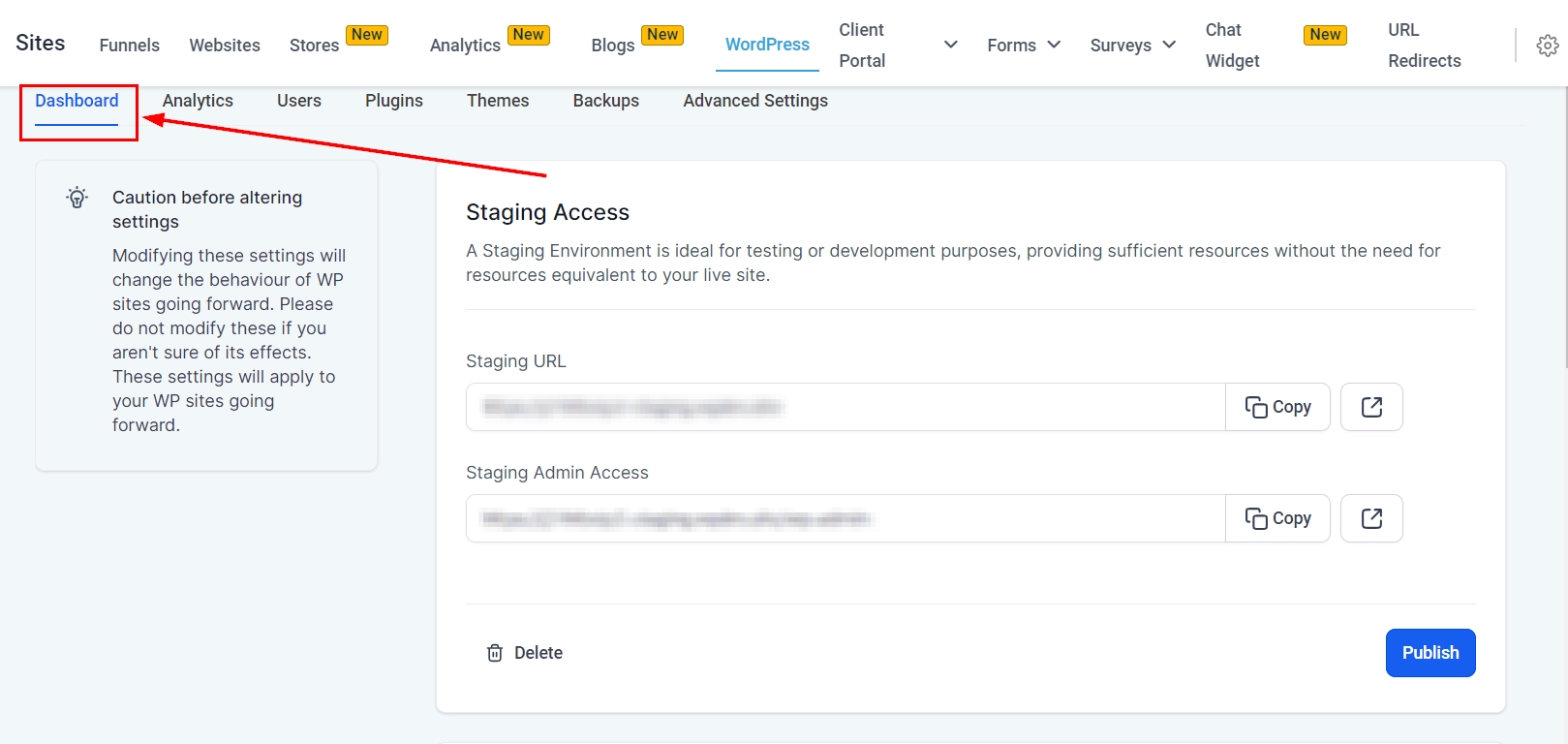Viewport: 1568px width, 744px height.
Task: Select the Themes tab
Action: point(498,101)
